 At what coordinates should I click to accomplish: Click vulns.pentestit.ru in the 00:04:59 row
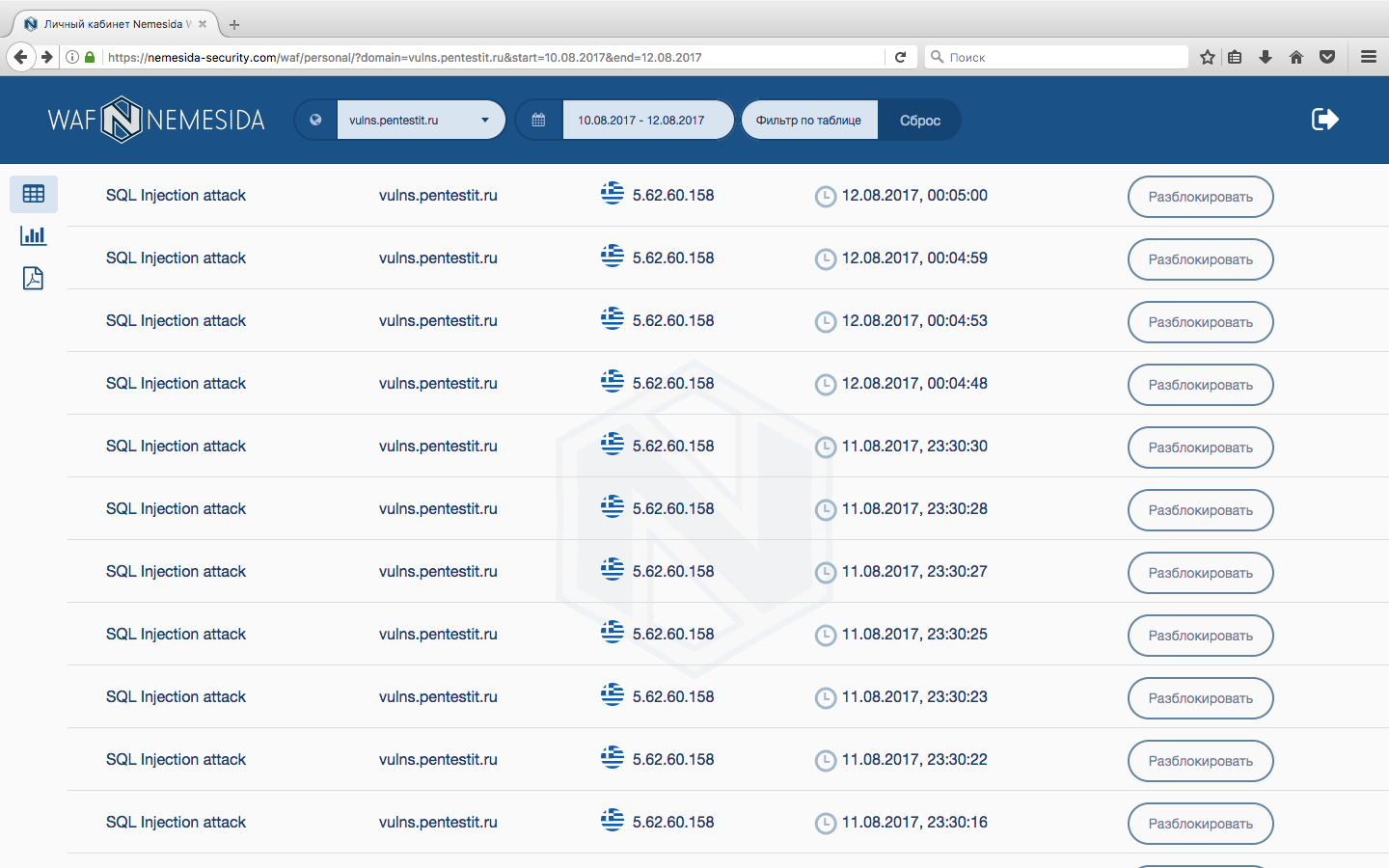[438, 258]
